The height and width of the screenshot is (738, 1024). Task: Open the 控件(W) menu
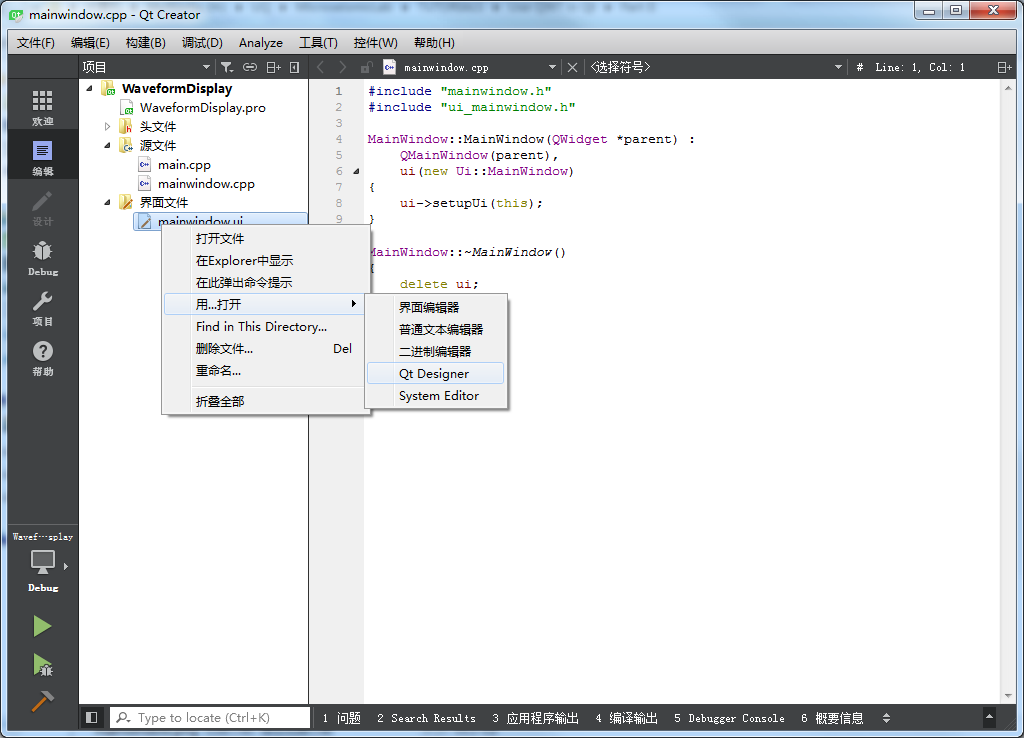[x=376, y=42]
